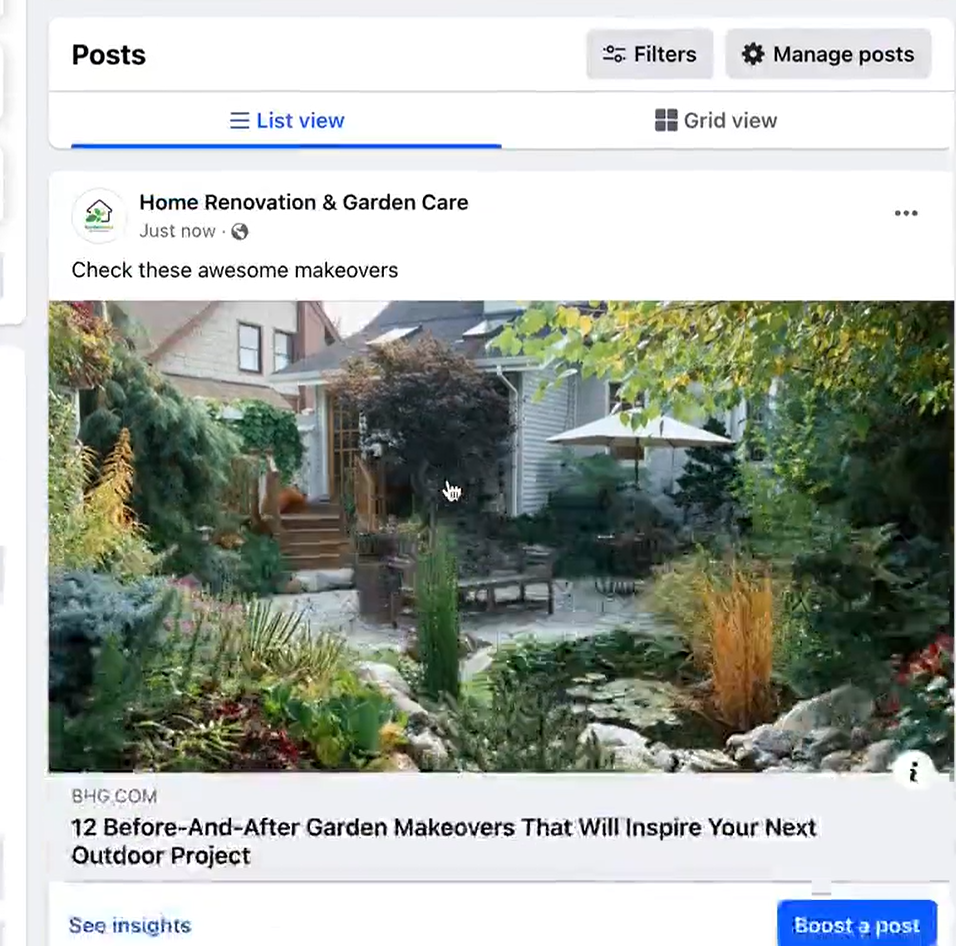Click the List view lines icon
Image resolution: width=956 pixels, height=946 pixels.
(240, 121)
